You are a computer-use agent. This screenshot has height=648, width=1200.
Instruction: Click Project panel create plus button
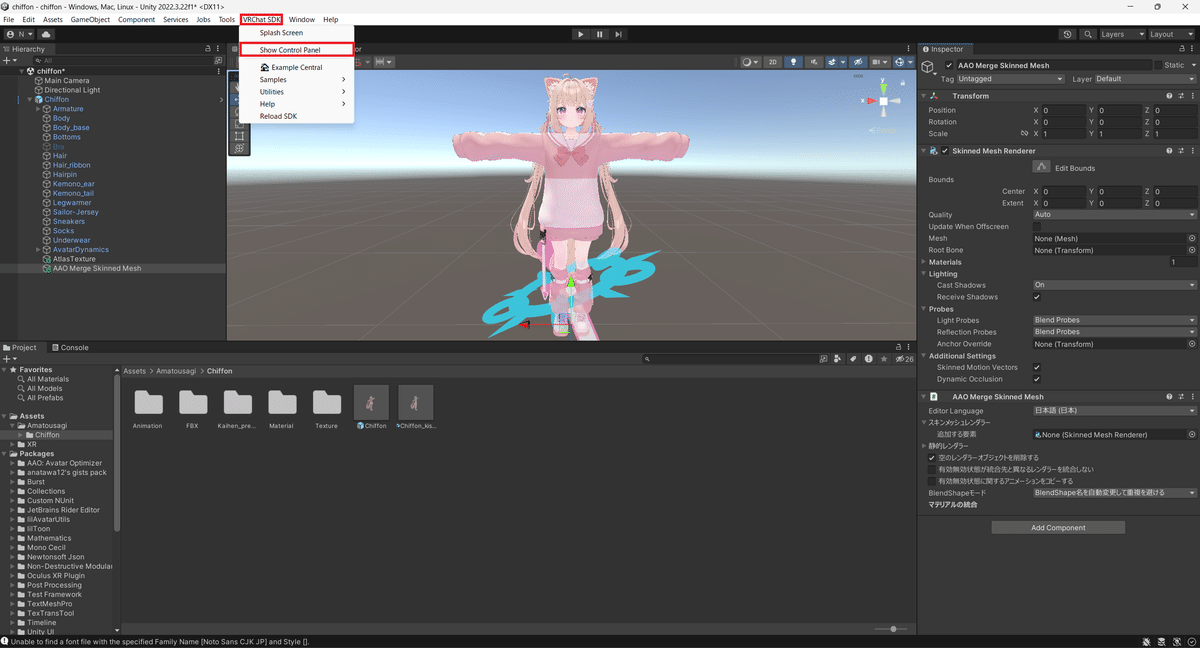click(10, 358)
